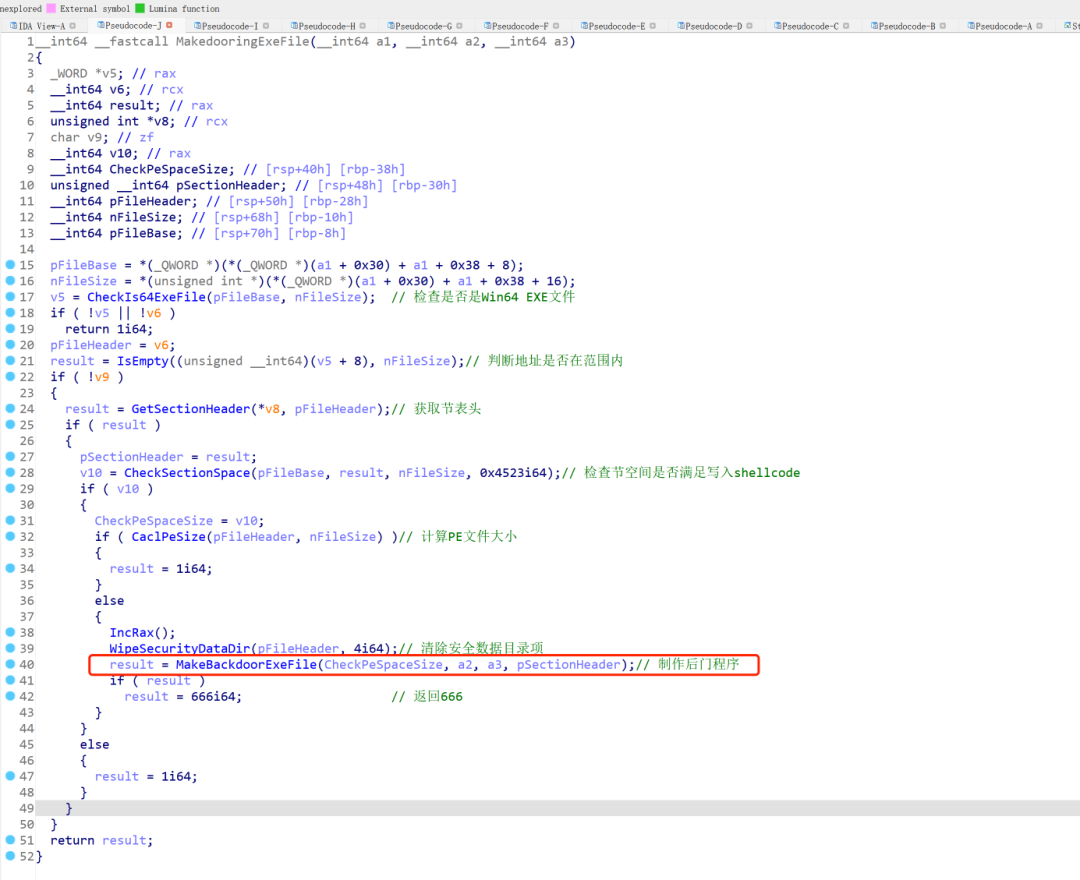Screen dimensions: 1080x880
Task: Close the Pseudocode-E tab
Action: coord(653,26)
